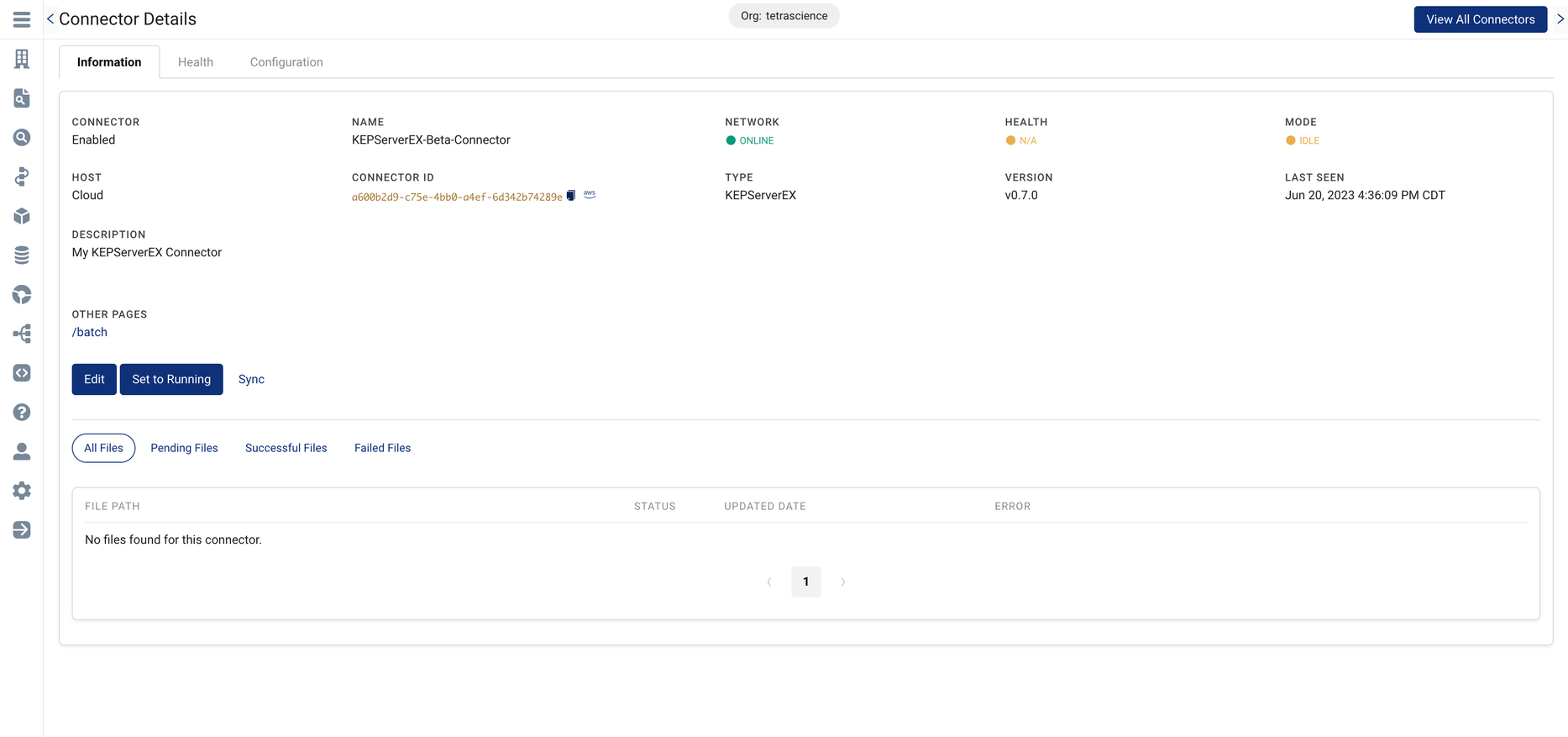This screenshot has width=1568, height=737.
Task: Switch to the Information tab
Action: 109,62
